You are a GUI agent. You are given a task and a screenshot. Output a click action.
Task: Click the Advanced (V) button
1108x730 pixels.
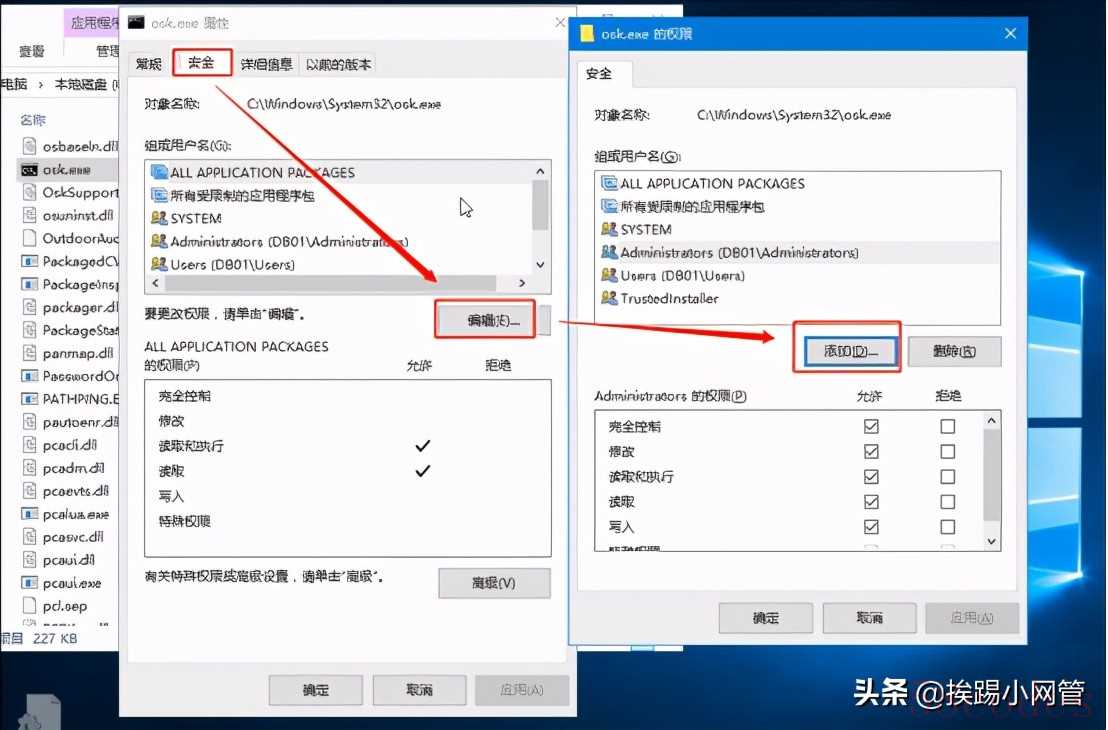(494, 583)
